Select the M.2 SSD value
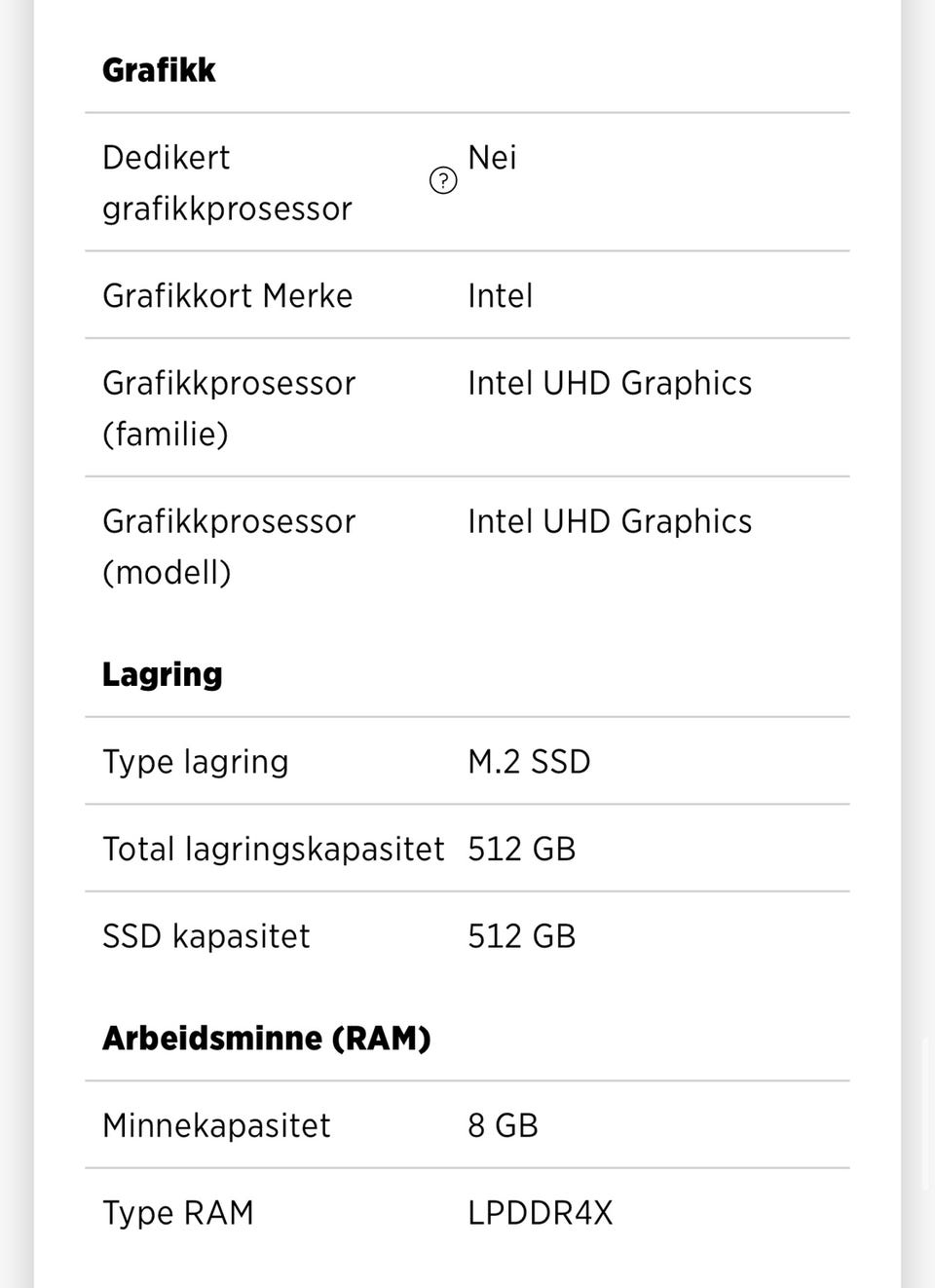 pos(529,761)
